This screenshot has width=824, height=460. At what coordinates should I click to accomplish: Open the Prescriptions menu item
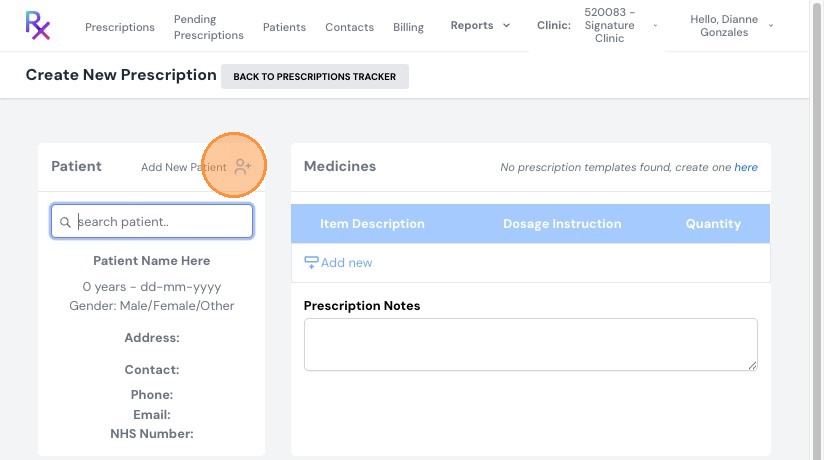tap(120, 27)
